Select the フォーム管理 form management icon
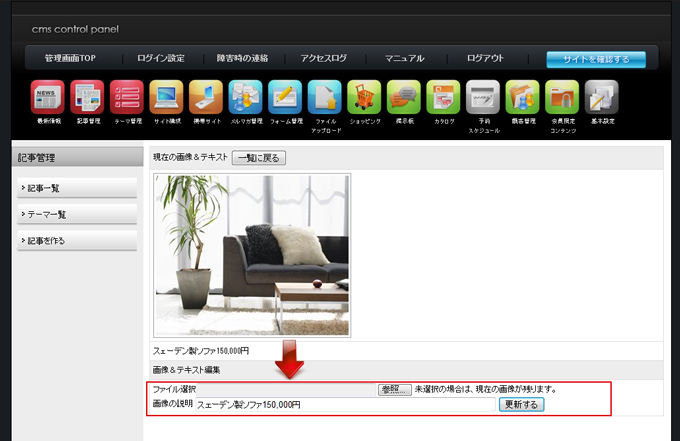 point(285,97)
